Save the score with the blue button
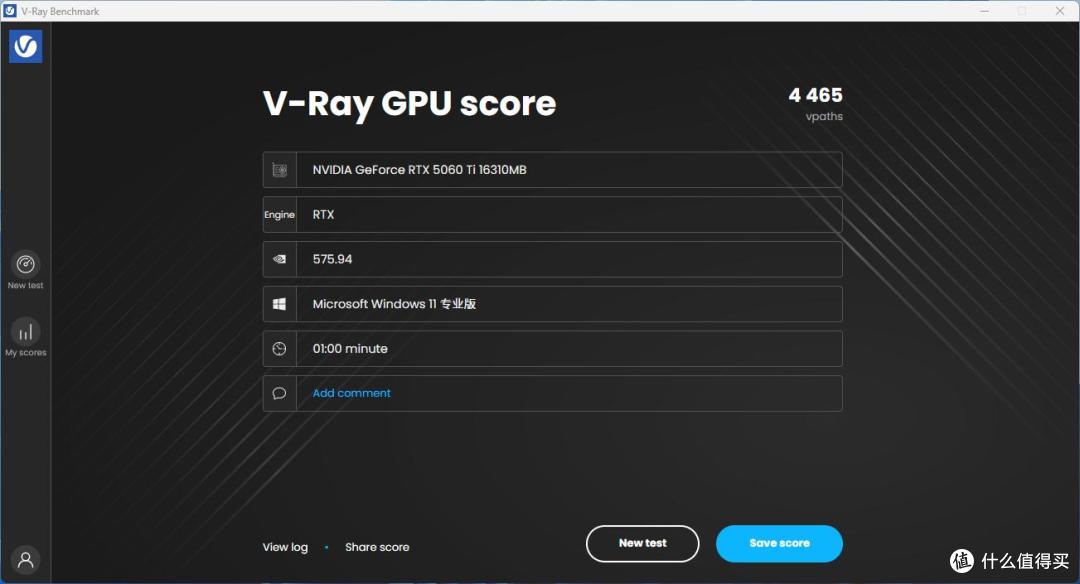Viewport: 1080px width, 584px height. (779, 543)
